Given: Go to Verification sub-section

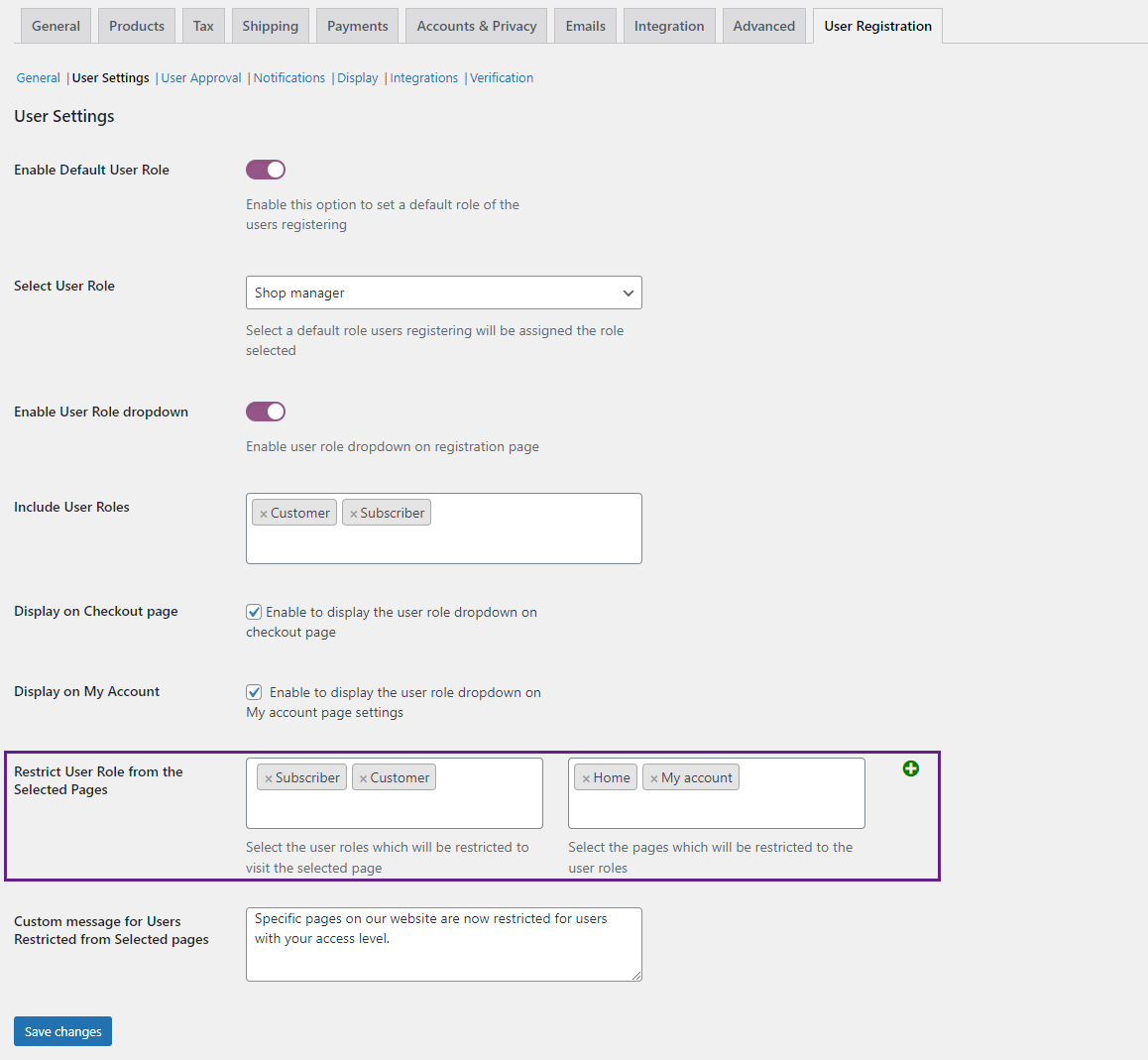Looking at the screenshot, I should coord(502,77).
